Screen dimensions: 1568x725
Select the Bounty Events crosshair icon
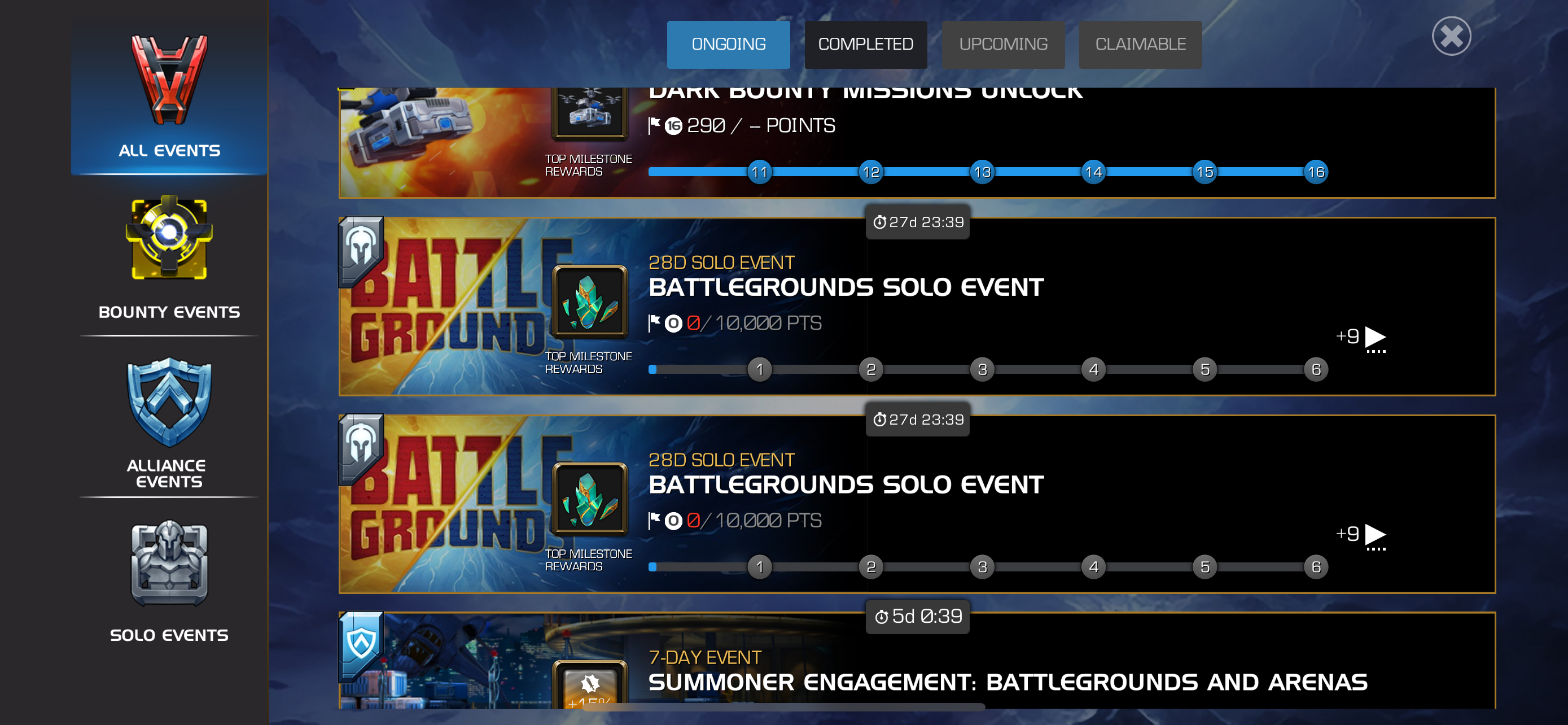(x=169, y=238)
